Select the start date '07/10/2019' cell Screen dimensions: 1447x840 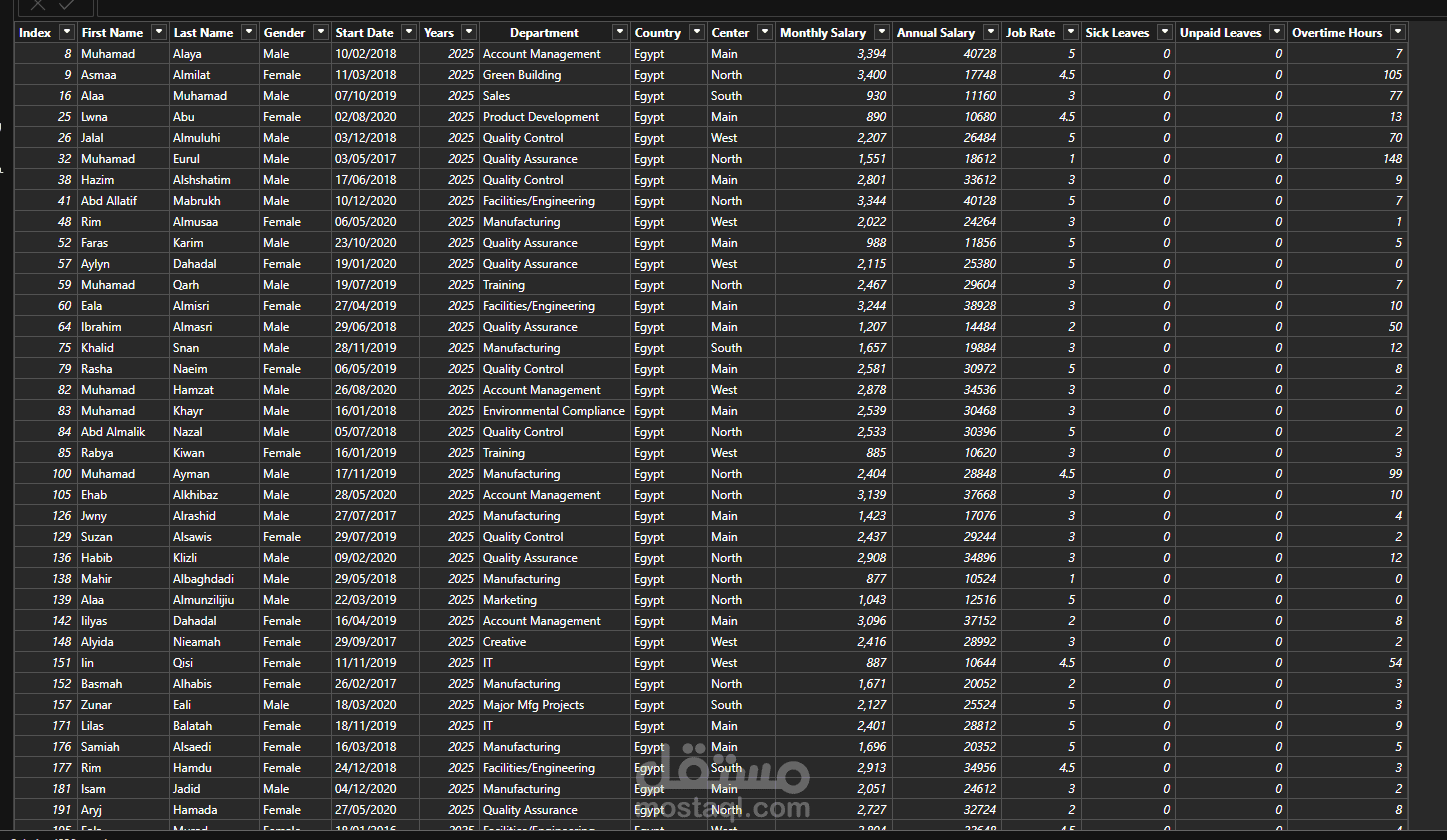coord(375,96)
